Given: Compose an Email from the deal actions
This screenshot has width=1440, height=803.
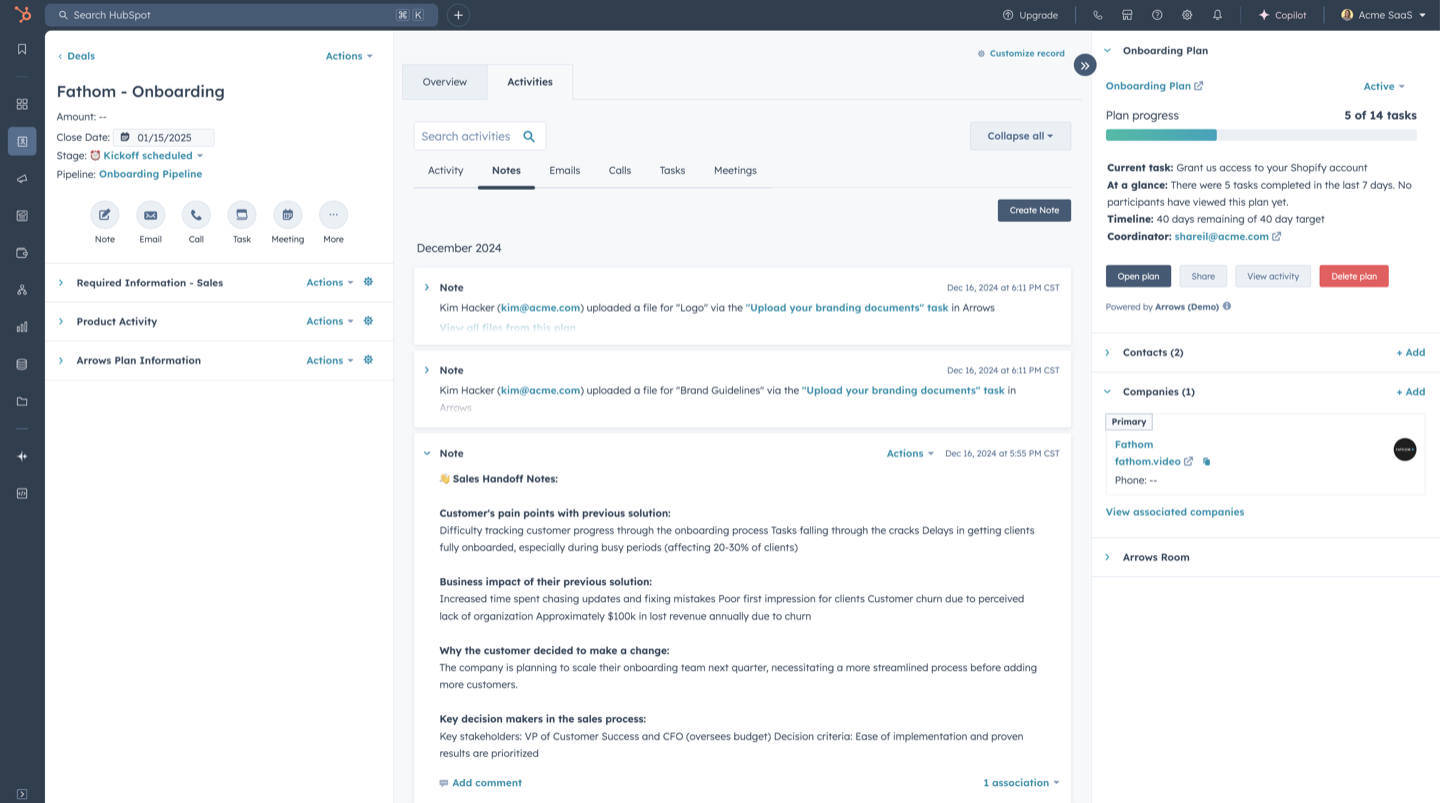Looking at the screenshot, I should [x=150, y=215].
